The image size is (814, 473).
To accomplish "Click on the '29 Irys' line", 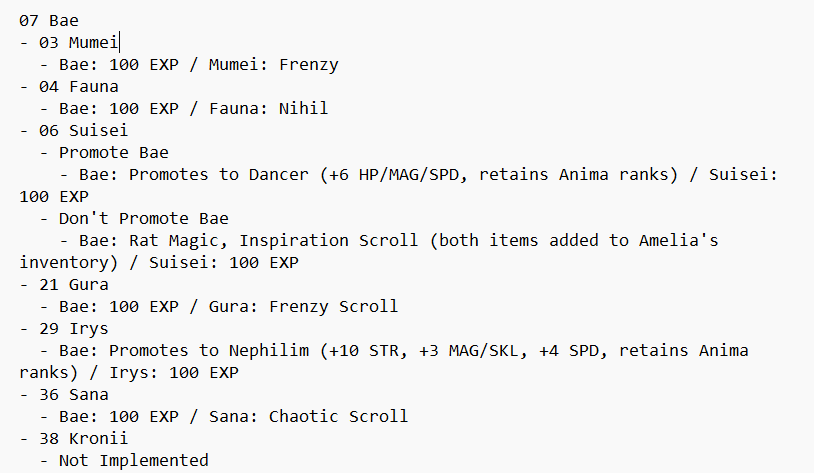I will pyautogui.click(x=64, y=329).
